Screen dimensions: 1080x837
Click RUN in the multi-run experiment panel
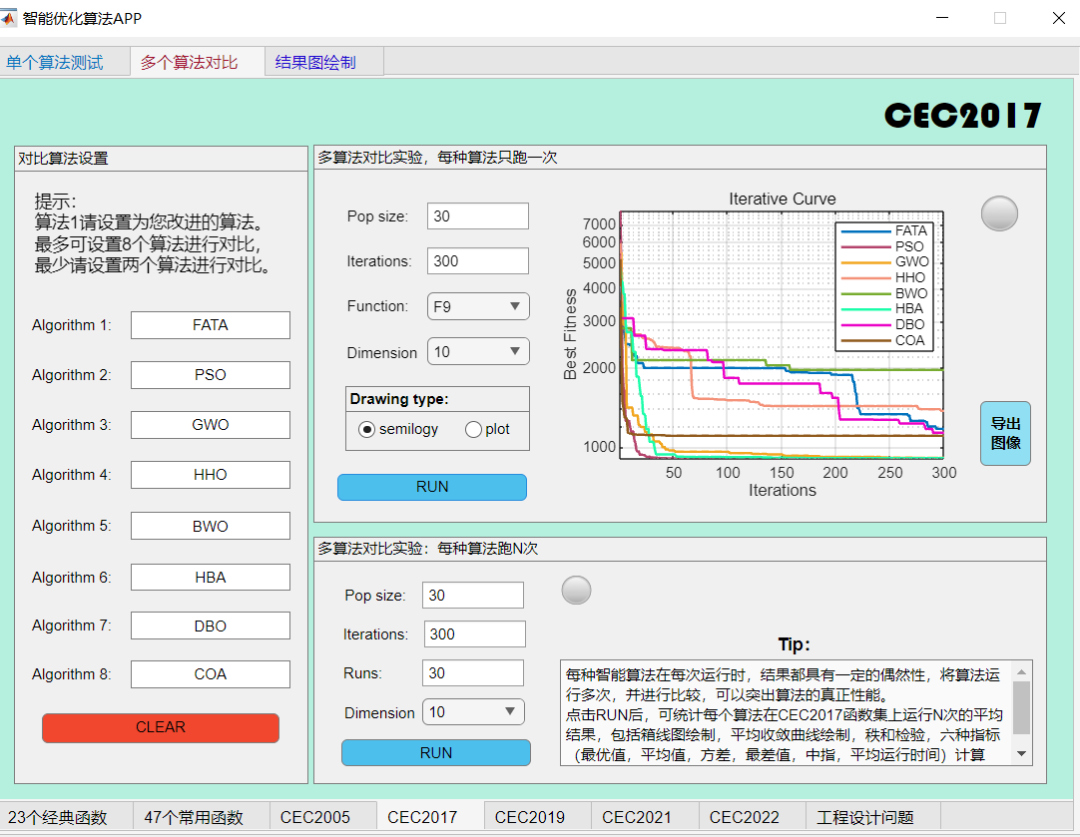point(435,752)
